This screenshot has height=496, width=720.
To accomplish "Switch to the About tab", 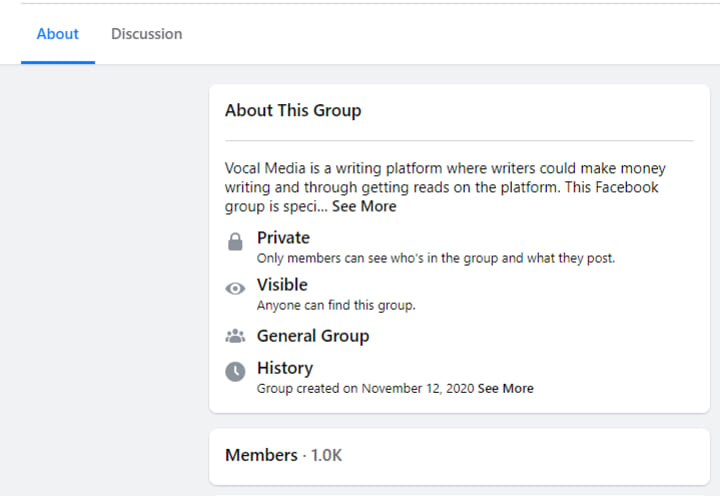I will click(57, 34).
